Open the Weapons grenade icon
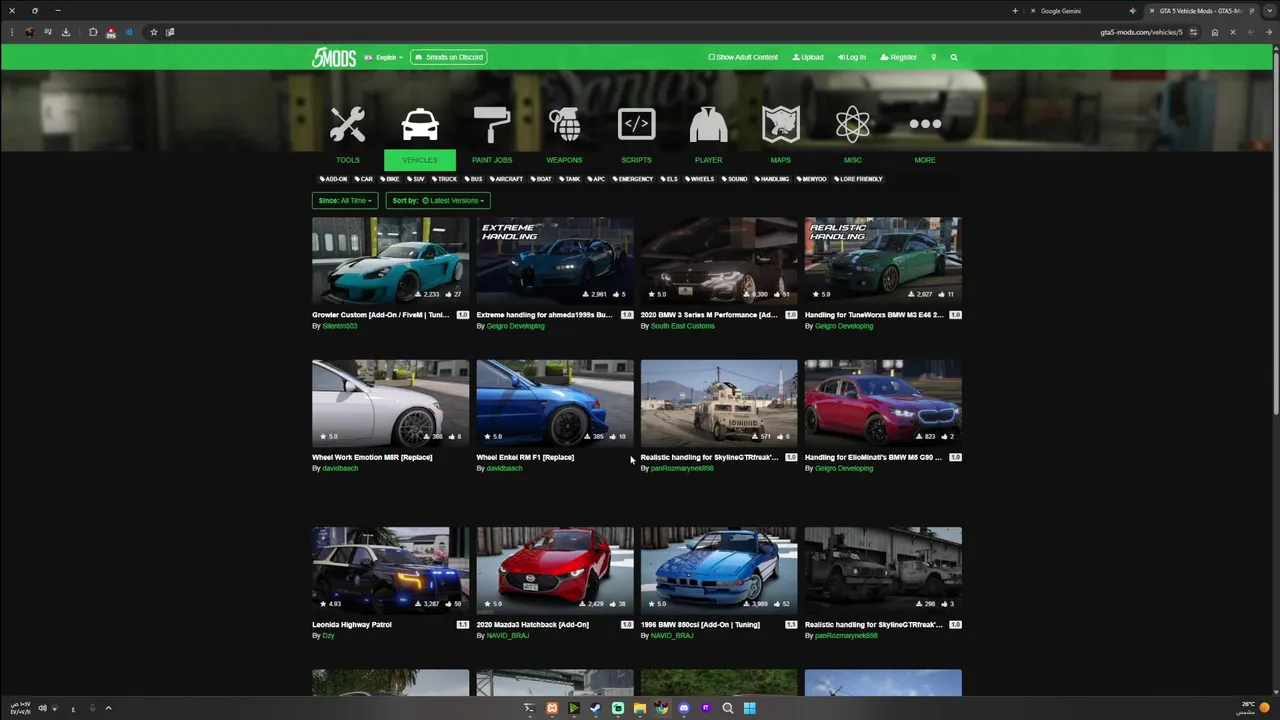This screenshot has height=720, width=1280. [x=564, y=125]
